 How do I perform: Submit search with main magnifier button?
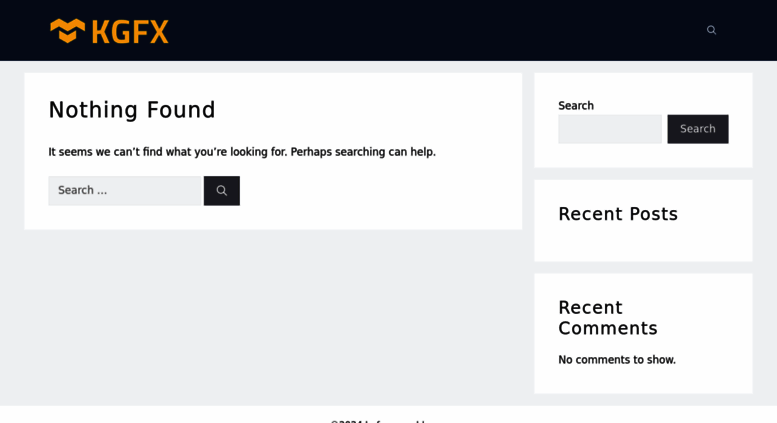222,191
